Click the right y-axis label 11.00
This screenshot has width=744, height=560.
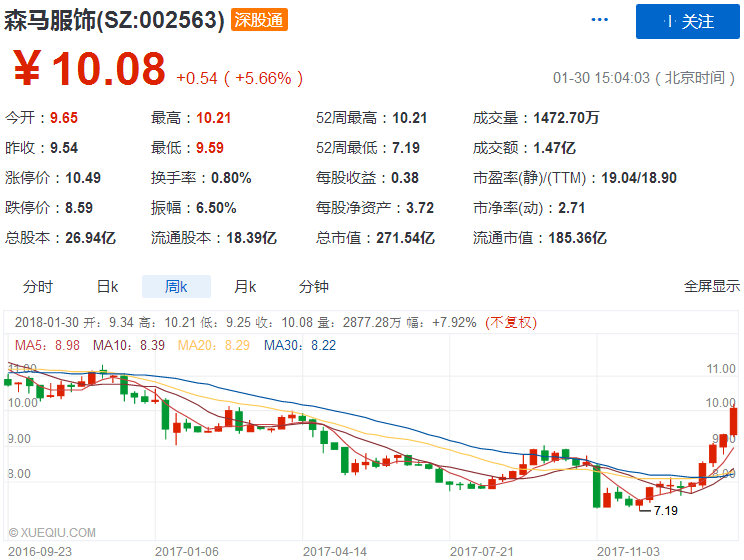(721, 369)
